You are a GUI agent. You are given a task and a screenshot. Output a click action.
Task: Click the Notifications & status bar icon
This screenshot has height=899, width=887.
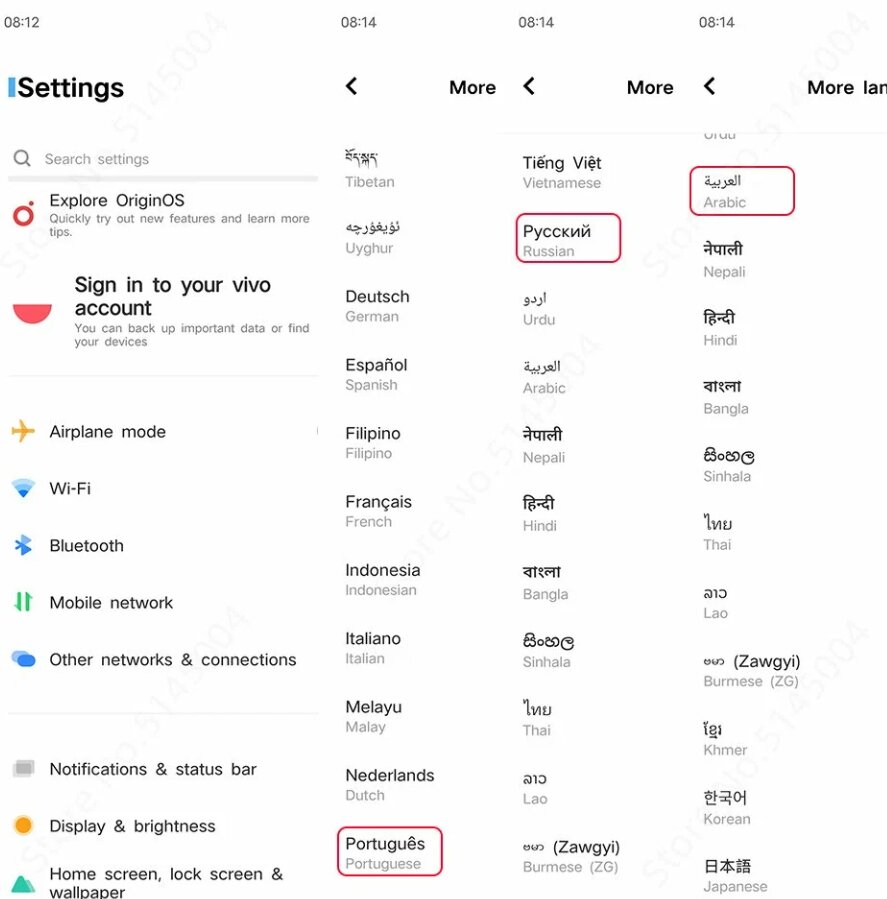click(x=23, y=769)
